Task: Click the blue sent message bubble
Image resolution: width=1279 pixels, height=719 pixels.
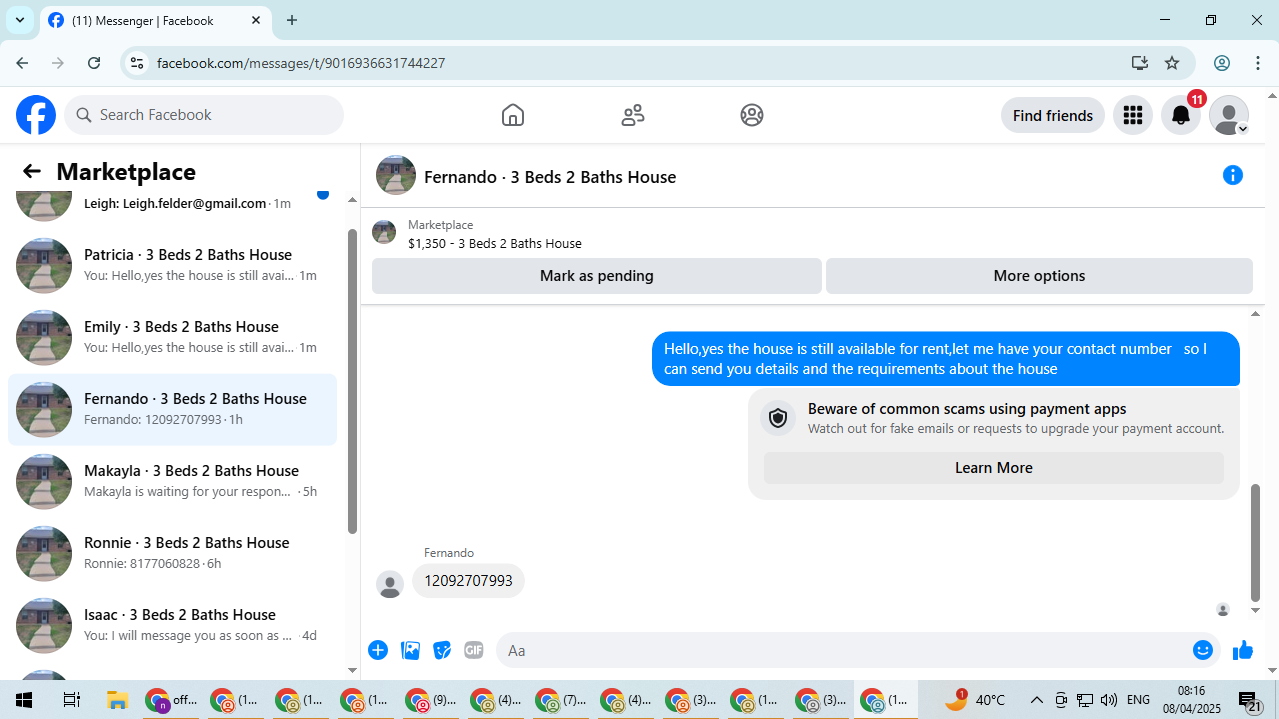Action: coord(946,359)
